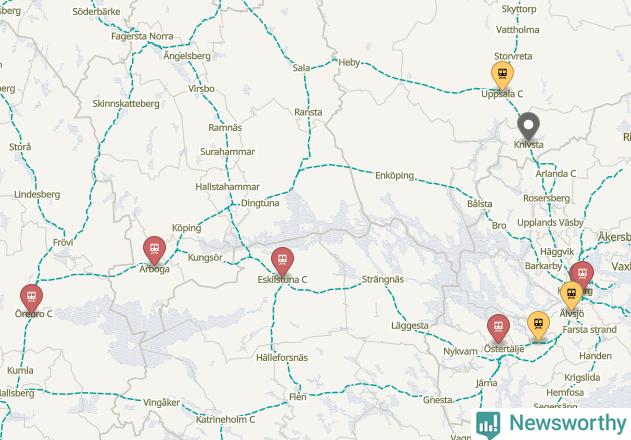The width and height of the screenshot is (631, 440).
Task: Click the yellow train marker at Uppsala C
Action: [502, 75]
